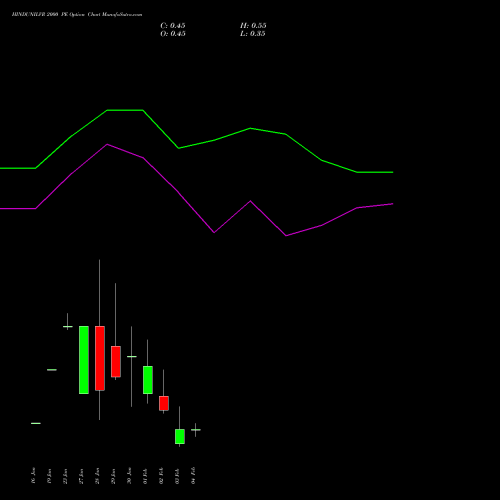Image resolution: width=500 pixels, height=500 pixels.
Task: Click the '04 Feb' date label
Action: (x=193, y=475)
